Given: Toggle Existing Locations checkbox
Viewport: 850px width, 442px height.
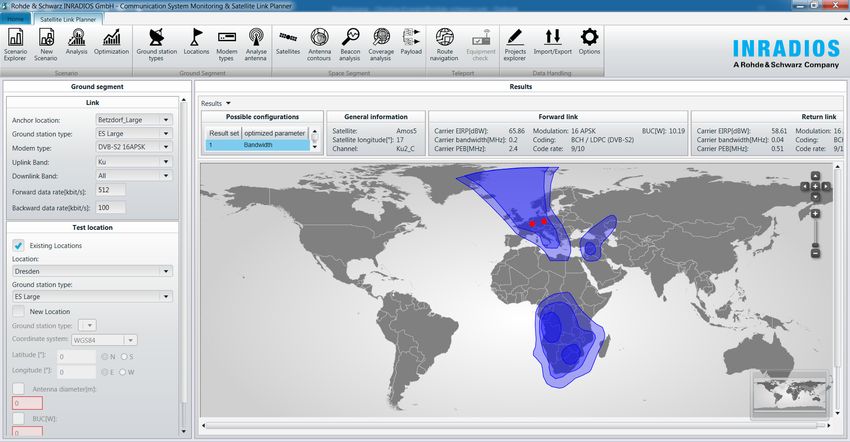Looking at the screenshot, I should (x=18, y=246).
